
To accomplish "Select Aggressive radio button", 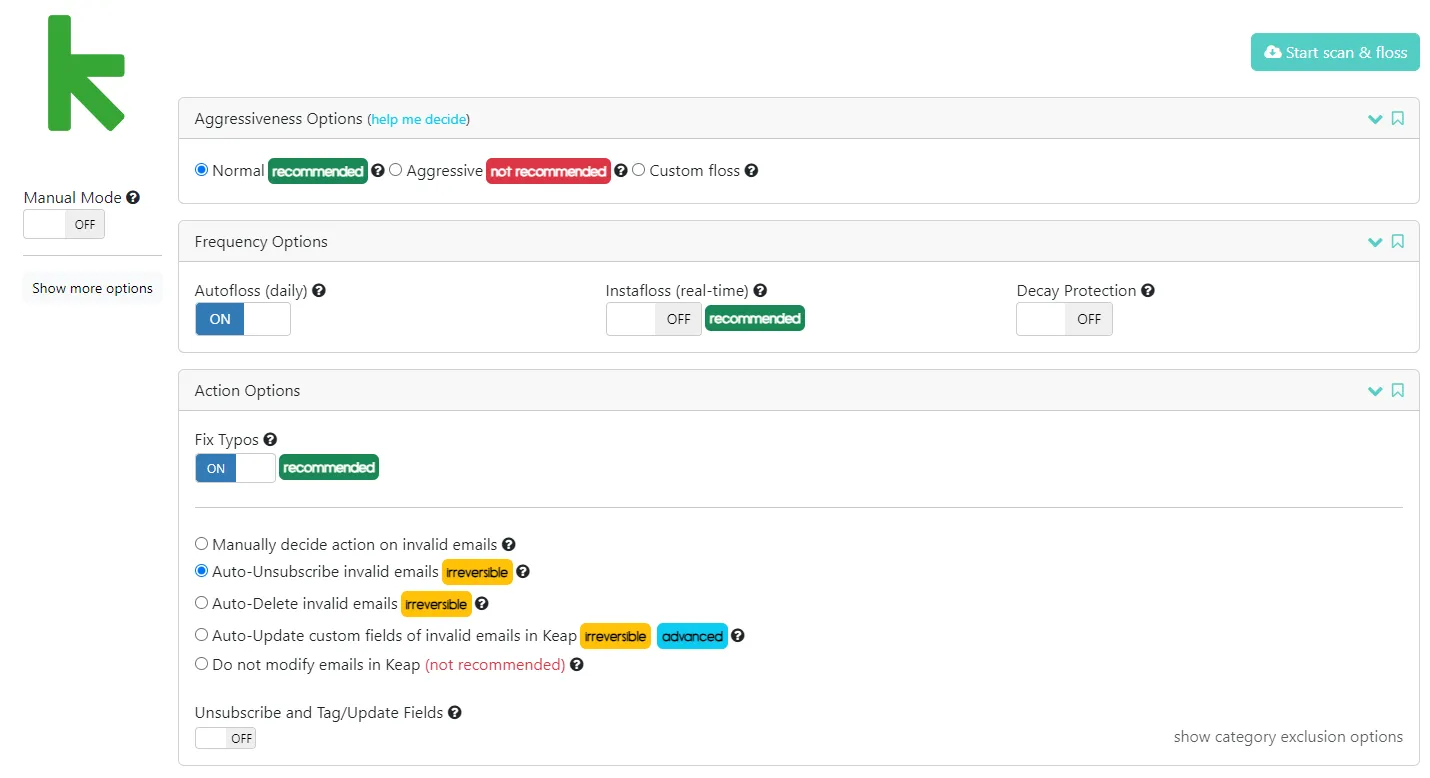I will tap(396, 170).
